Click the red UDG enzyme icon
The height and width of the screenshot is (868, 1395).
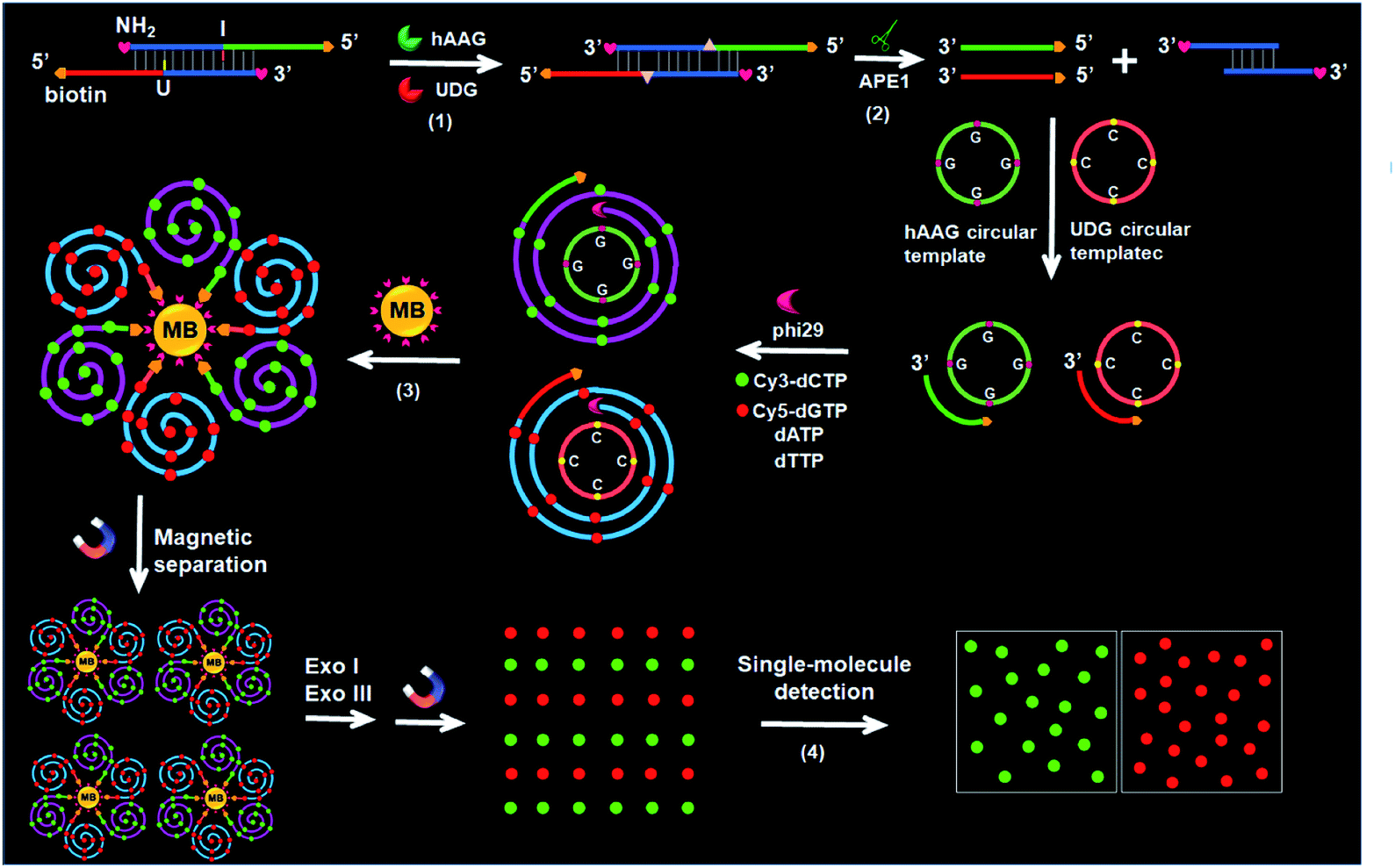pyautogui.click(x=410, y=90)
